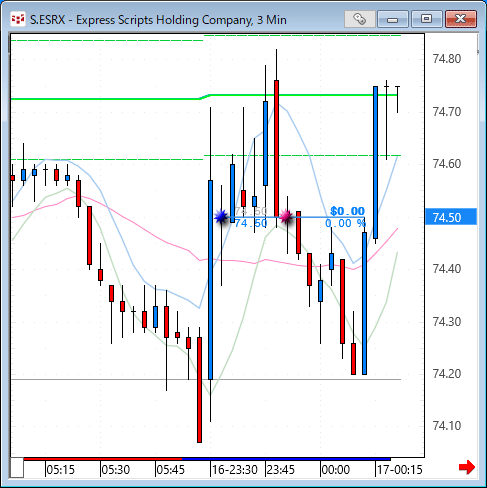Click the 74.70 price scale label
Viewport: 487px width, 488px height.
pyautogui.click(x=447, y=112)
